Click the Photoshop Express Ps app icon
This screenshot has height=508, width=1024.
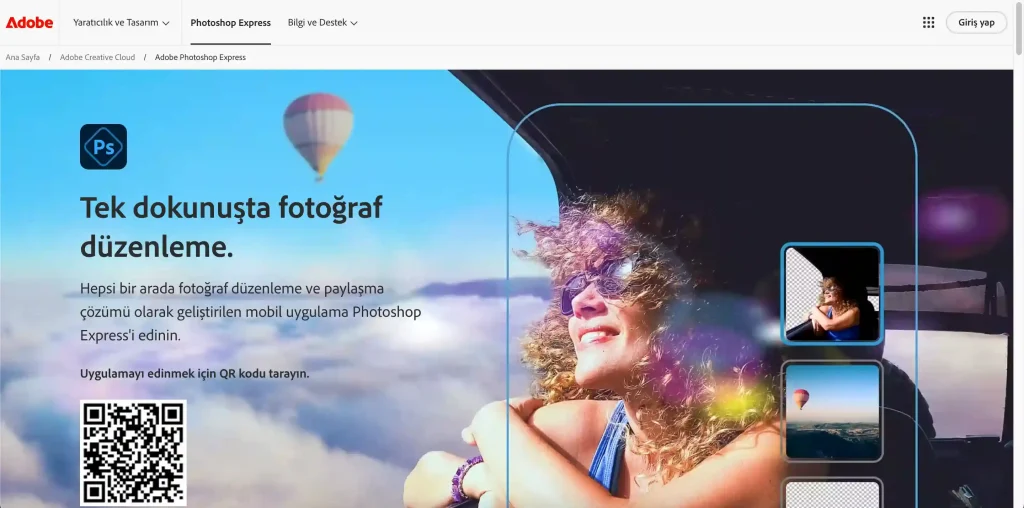[103, 147]
